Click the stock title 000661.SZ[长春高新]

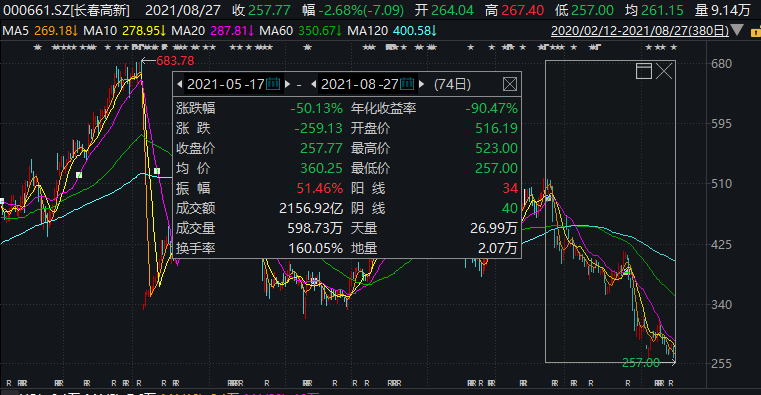[x=66, y=10]
